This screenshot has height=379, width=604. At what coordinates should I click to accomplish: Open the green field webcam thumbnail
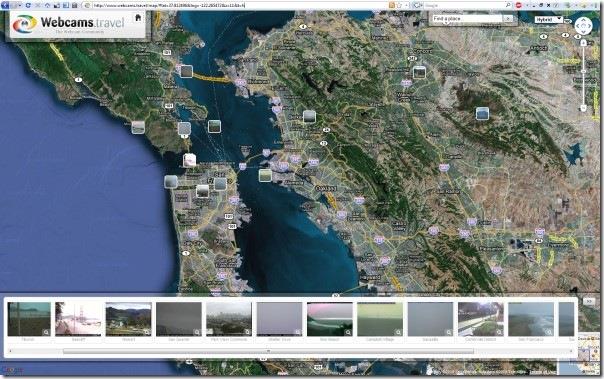(380, 319)
